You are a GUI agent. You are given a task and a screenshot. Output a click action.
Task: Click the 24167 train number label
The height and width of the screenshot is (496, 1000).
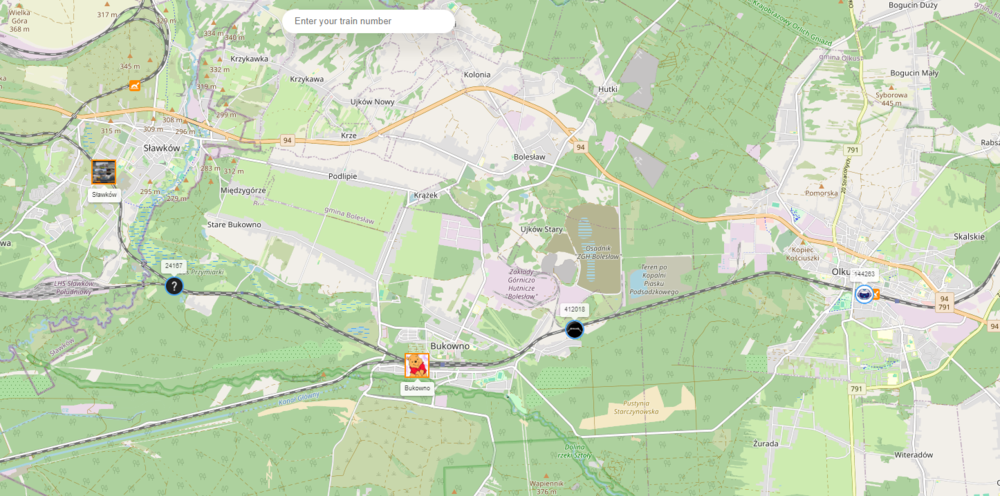pyautogui.click(x=173, y=266)
